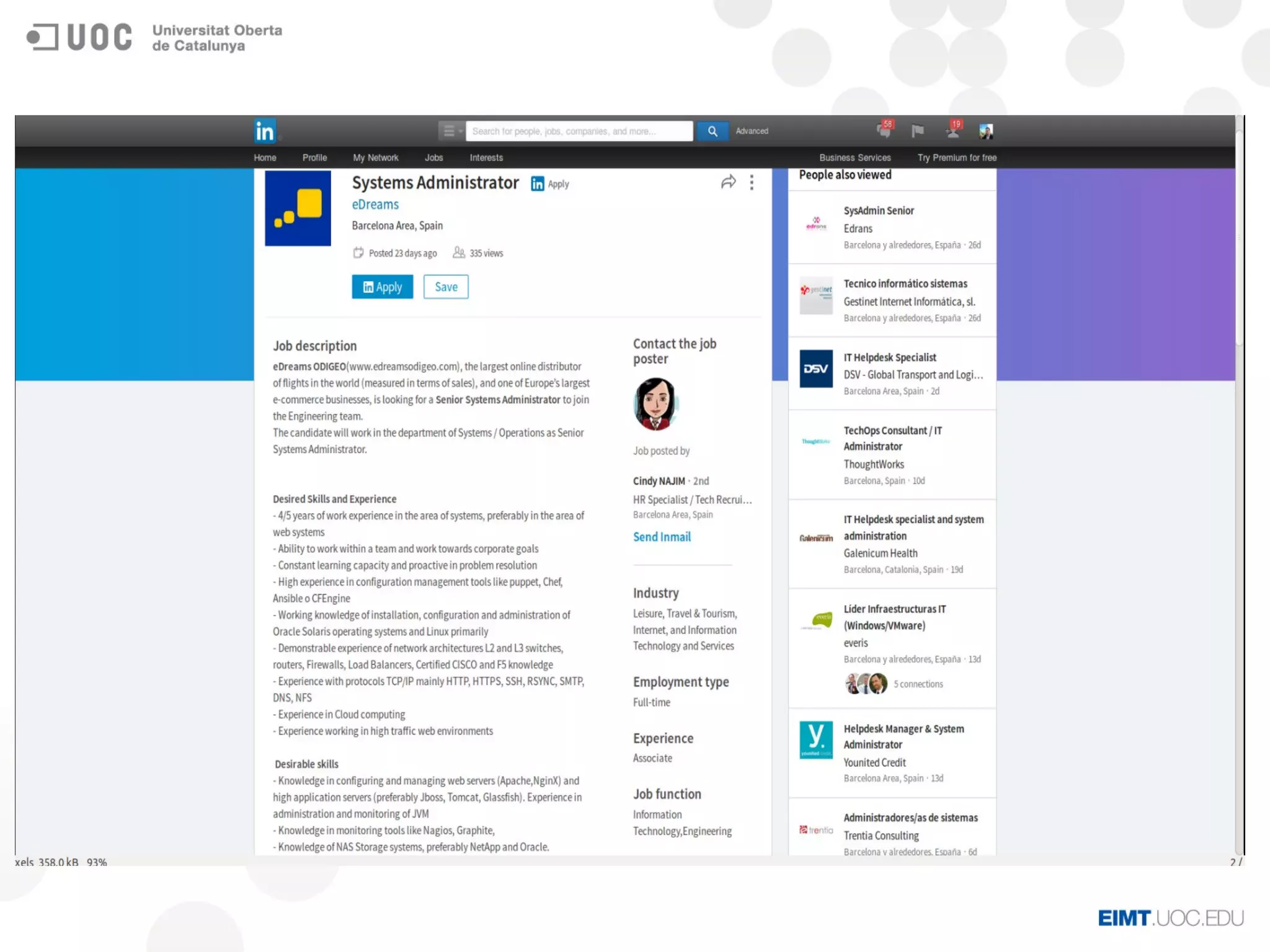Click the LinkedIn search input field
This screenshot has height=952, width=1270.
coord(579,131)
